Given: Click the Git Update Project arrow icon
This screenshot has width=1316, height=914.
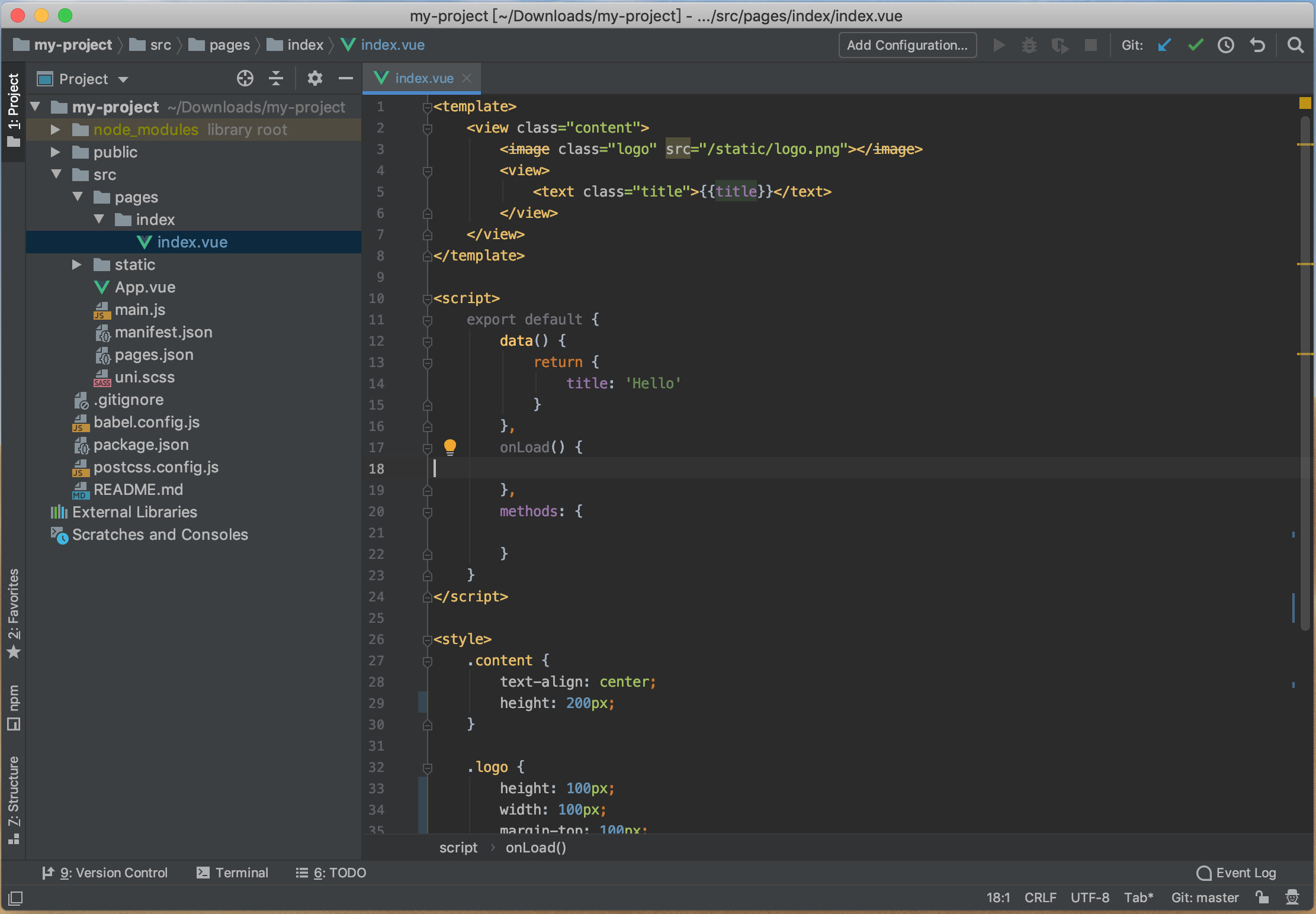Looking at the screenshot, I should point(1164,45).
